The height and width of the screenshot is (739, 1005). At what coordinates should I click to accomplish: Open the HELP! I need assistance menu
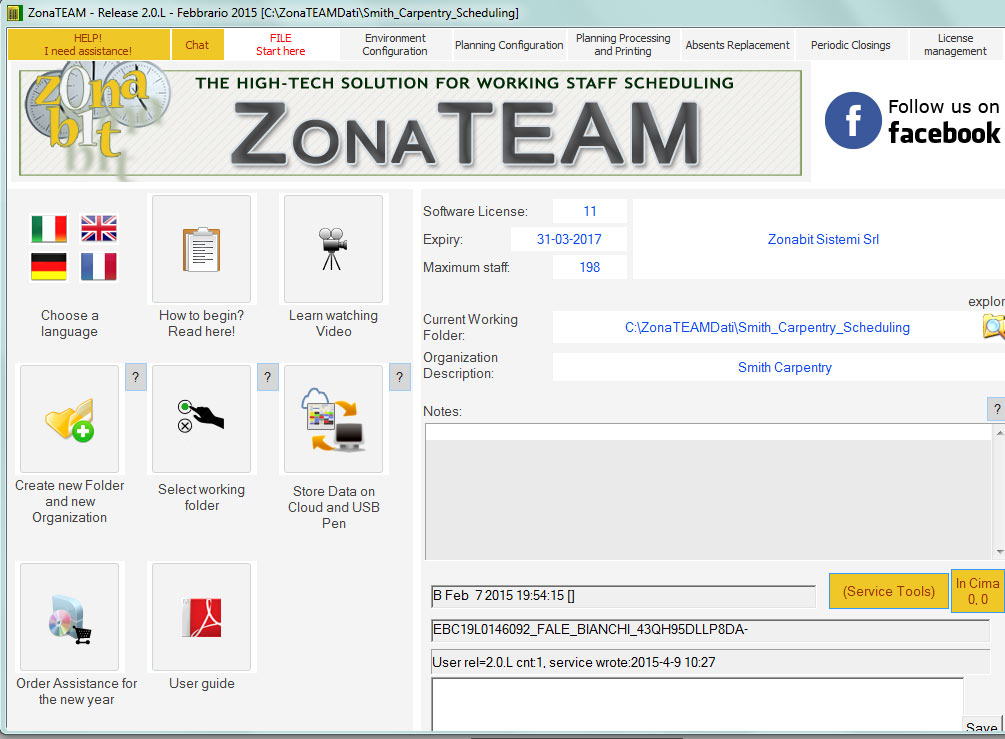pyautogui.click(x=88, y=45)
